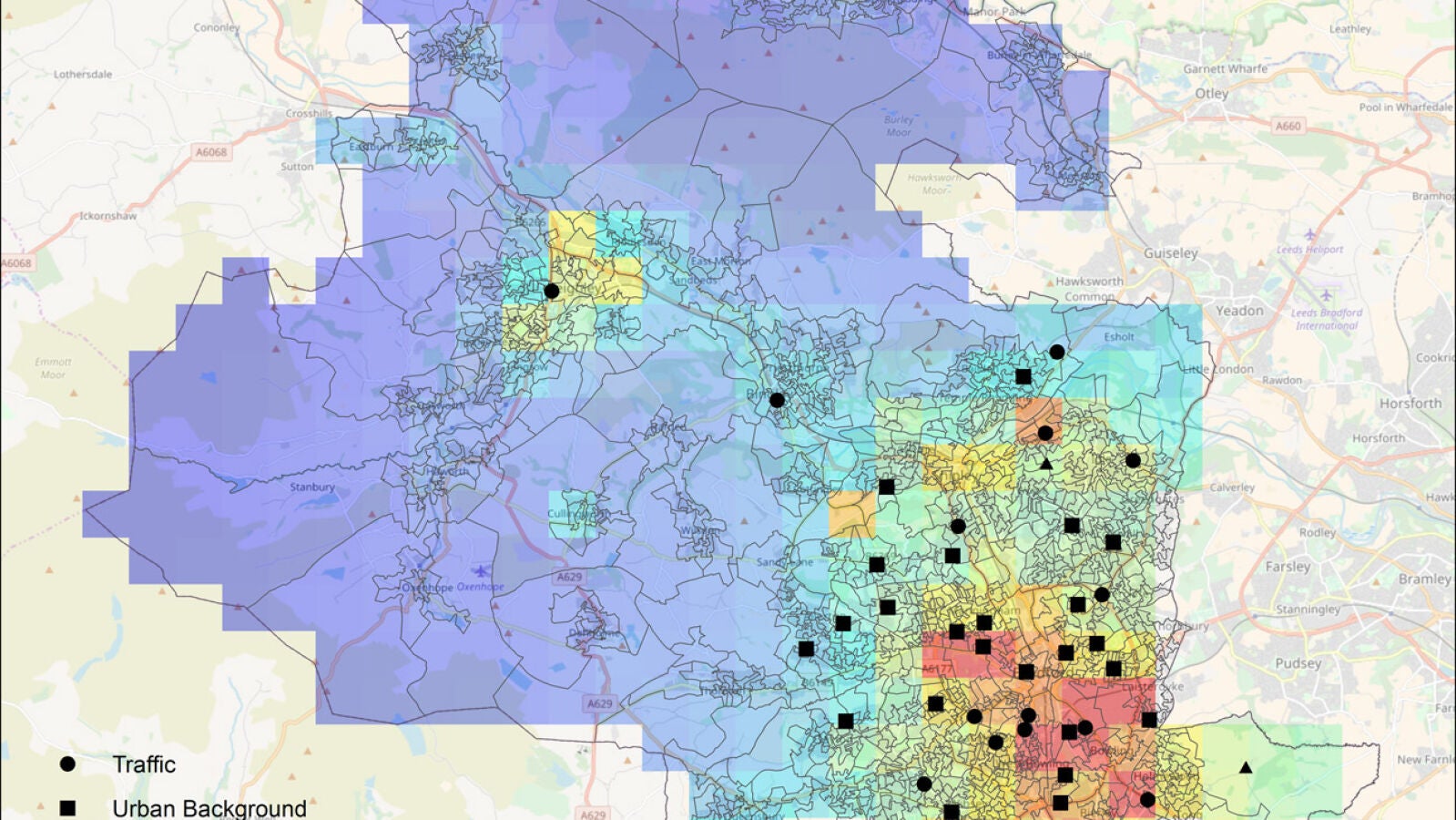Screen dimensions: 1456x820
Task: Click the Traffic circle icon in the legend
Action: [x=67, y=764]
